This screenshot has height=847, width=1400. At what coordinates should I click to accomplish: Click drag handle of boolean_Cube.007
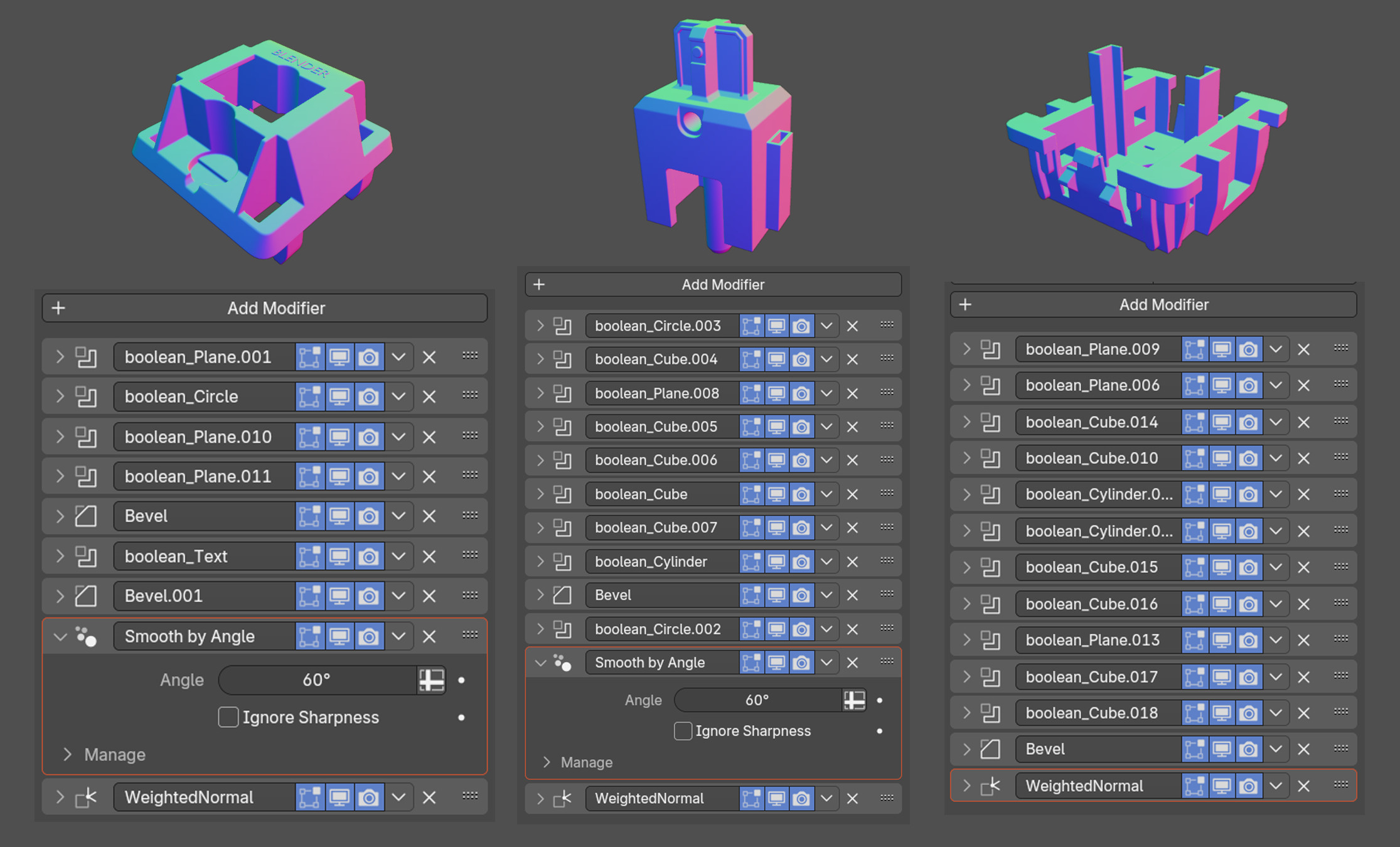click(887, 527)
